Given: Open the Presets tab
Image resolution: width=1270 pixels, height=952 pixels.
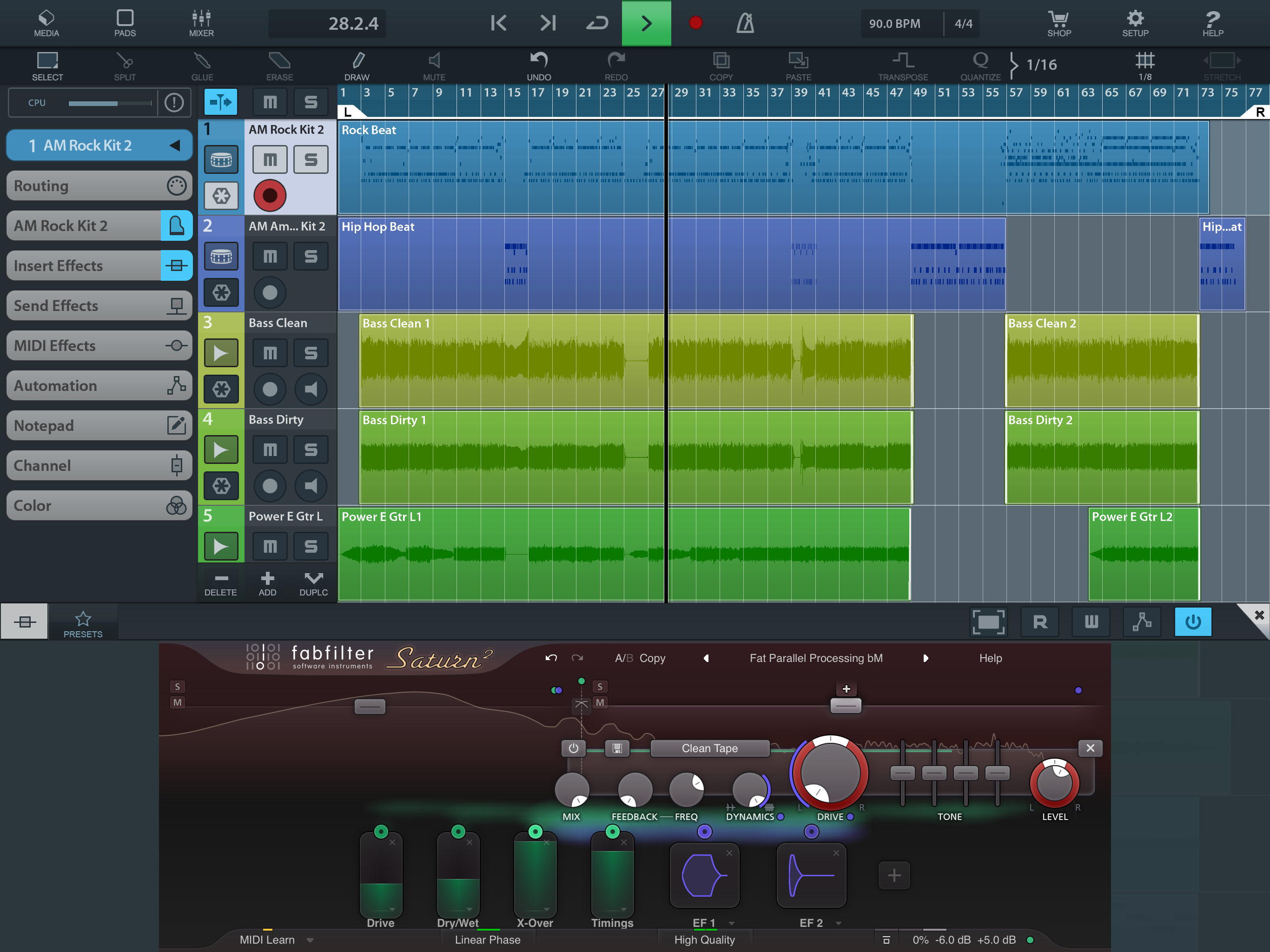Looking at the screenshot, I should click(x=83, y=623).
